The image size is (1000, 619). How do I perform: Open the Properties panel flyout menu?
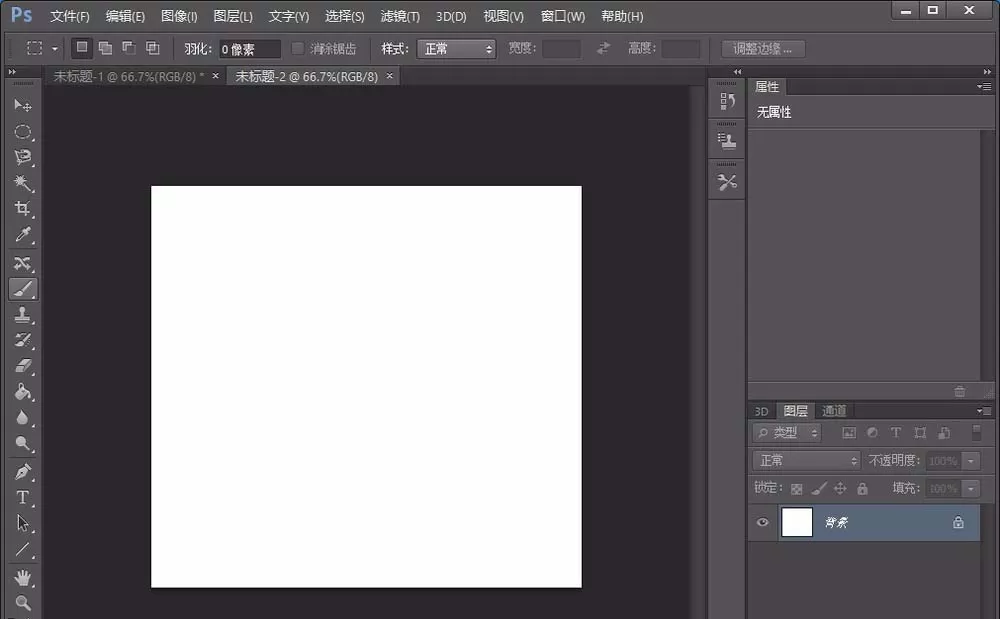point(984,87)
